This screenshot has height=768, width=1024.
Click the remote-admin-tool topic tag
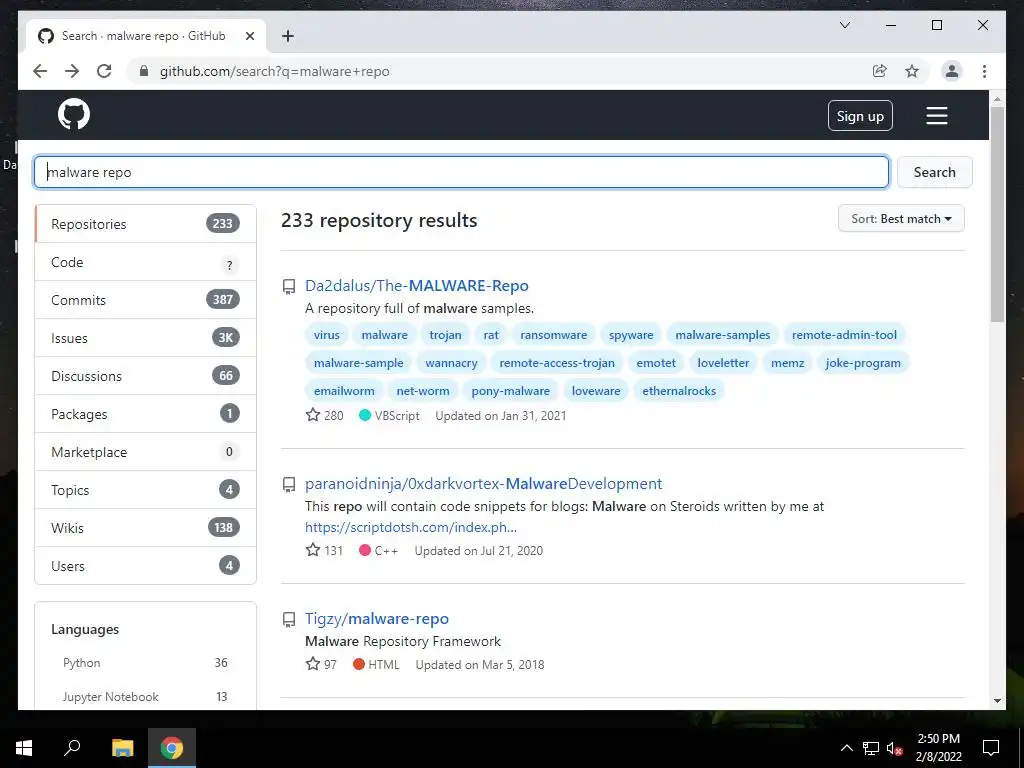point(844,335)
